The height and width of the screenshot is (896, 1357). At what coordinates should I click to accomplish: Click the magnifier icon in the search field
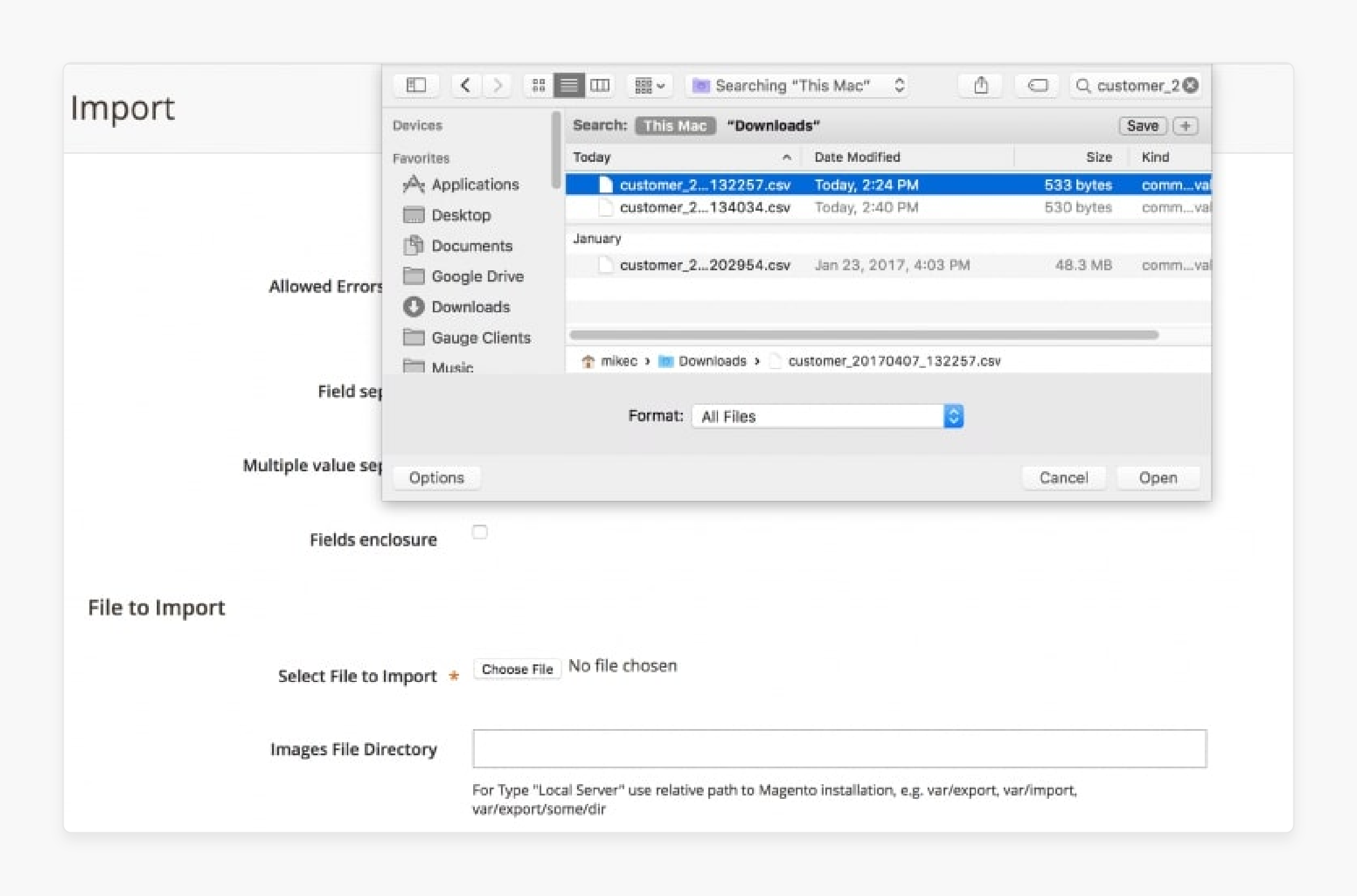point(1083,86)
